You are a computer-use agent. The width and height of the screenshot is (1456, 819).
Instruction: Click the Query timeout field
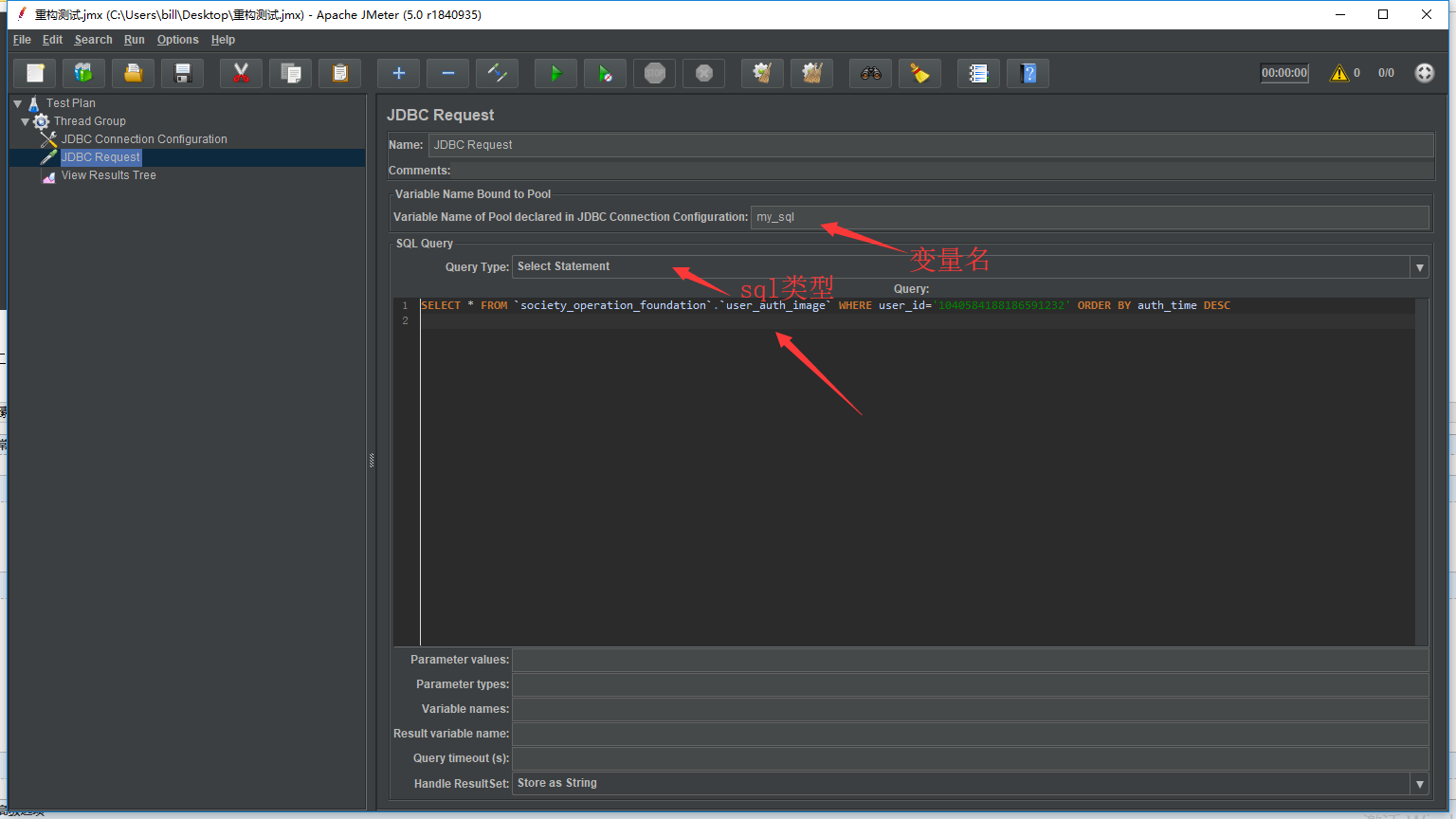[970, 758]
